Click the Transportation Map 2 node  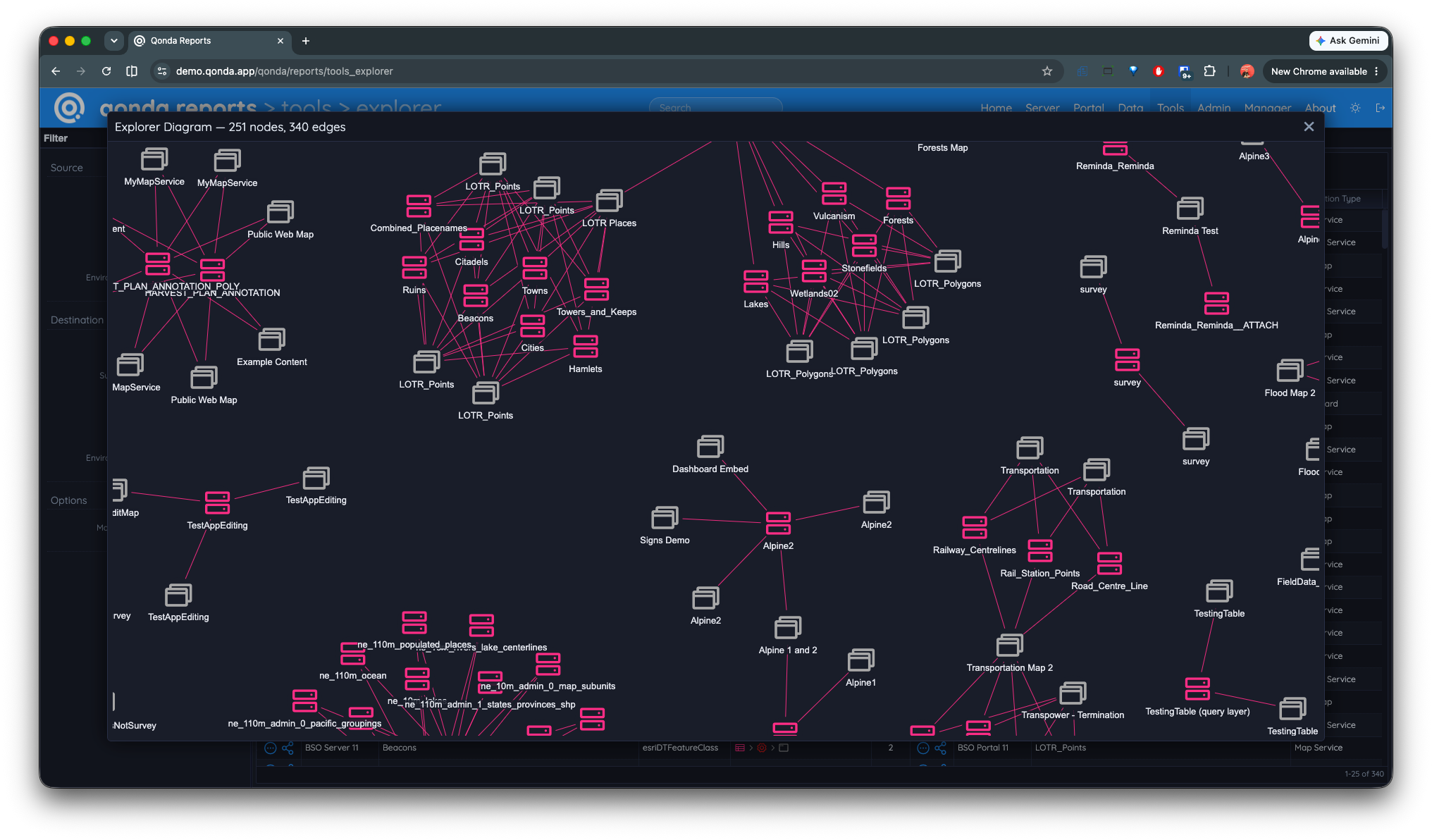point(1010,646)
